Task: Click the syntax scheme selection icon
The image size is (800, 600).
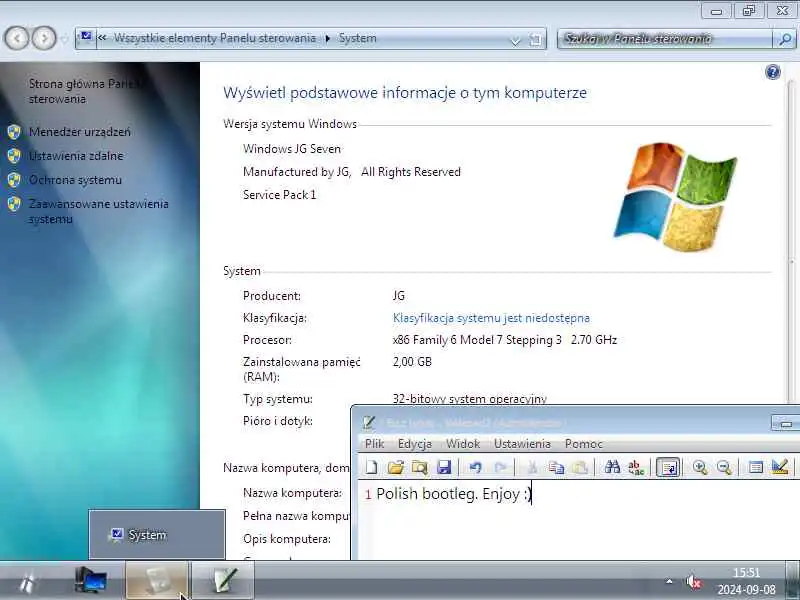Action: point(756,467)
